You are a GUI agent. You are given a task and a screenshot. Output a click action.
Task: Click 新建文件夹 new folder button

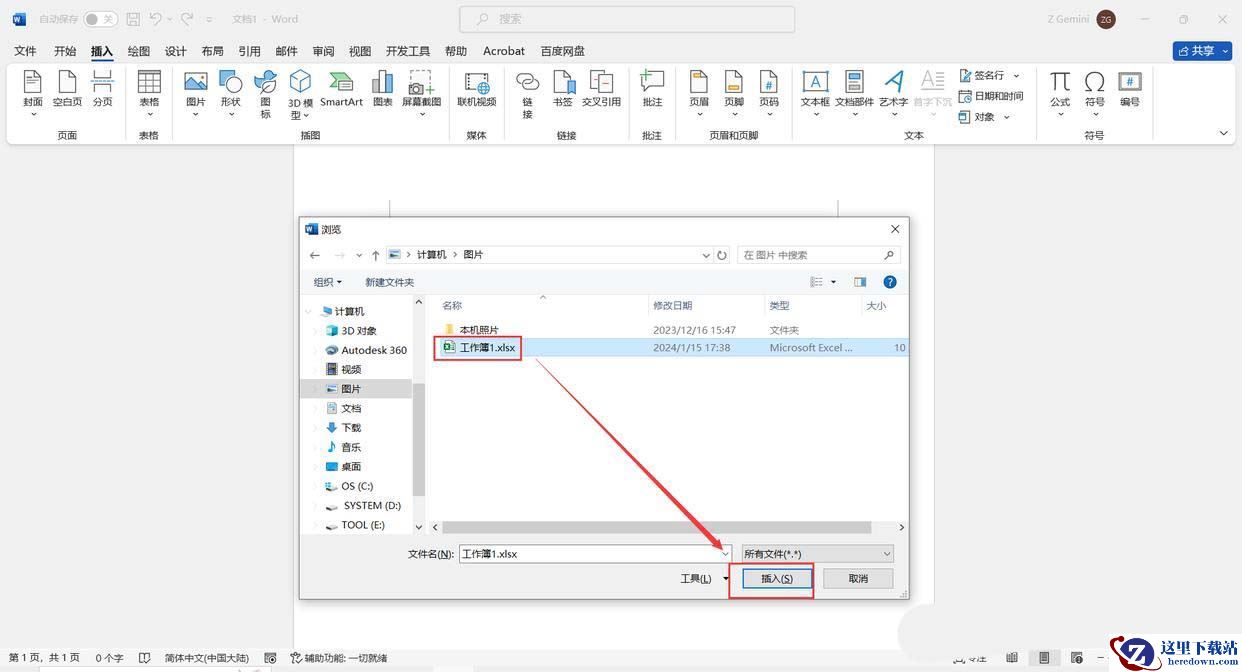[390, 282]
